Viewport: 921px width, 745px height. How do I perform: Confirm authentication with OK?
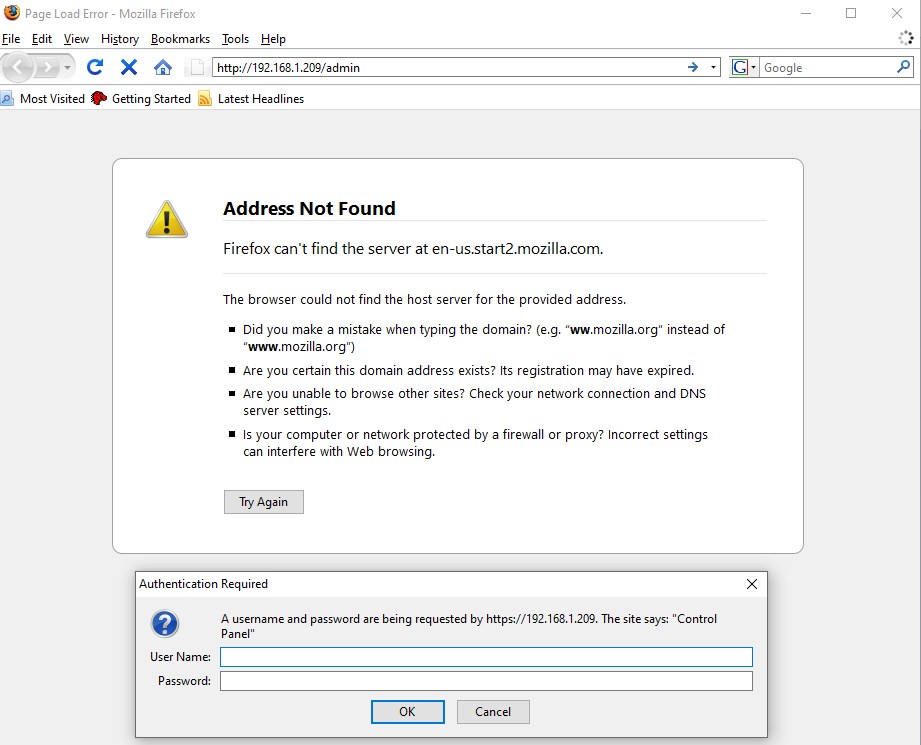408,712
